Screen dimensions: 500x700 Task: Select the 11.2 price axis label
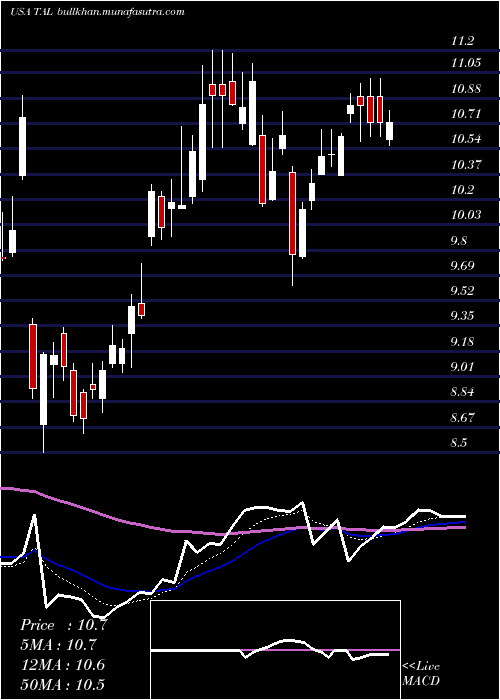click(x=462, y=42)
